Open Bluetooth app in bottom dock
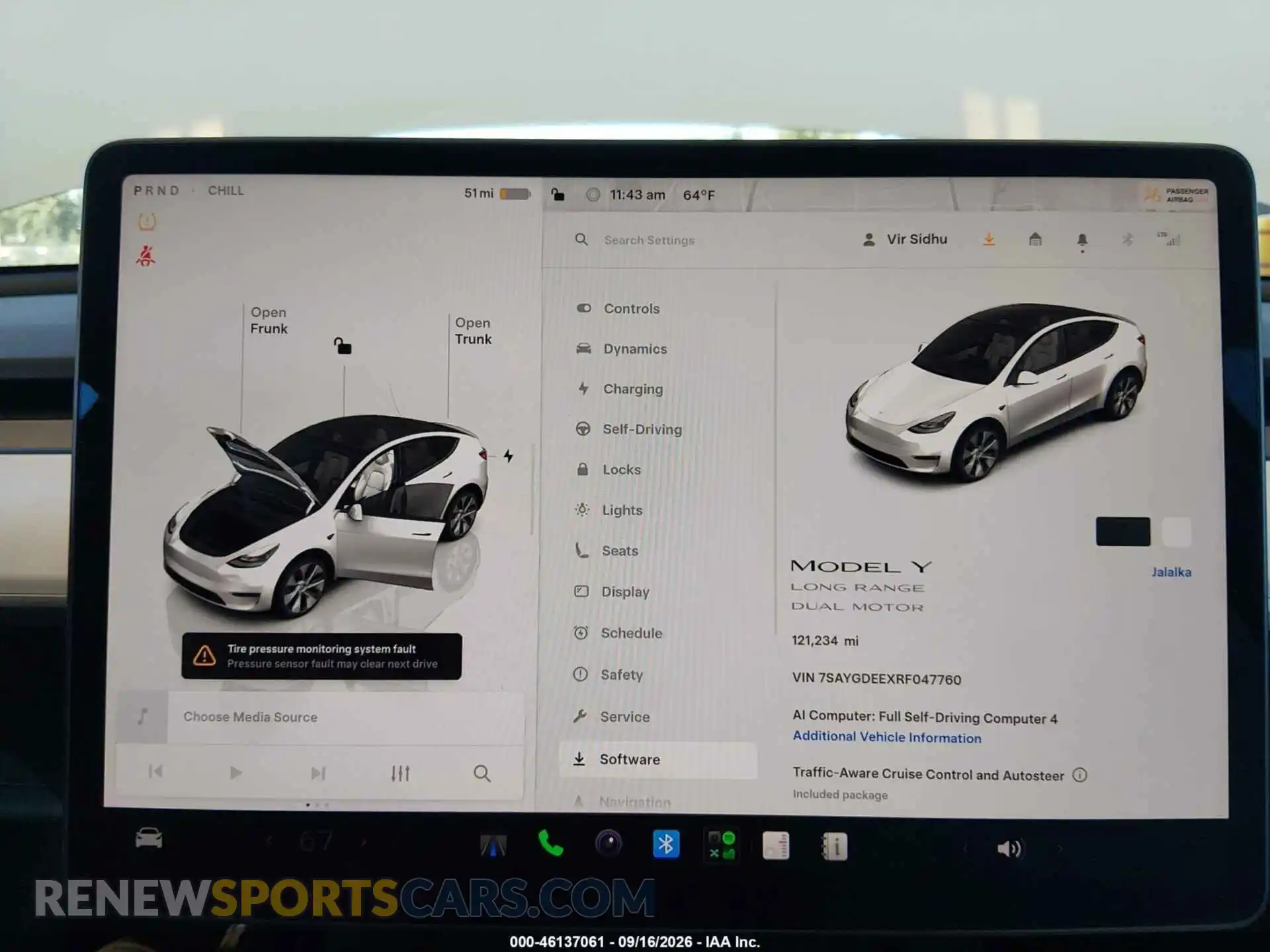Viewport: 1270px width, 952px height. tap(665, 845)
